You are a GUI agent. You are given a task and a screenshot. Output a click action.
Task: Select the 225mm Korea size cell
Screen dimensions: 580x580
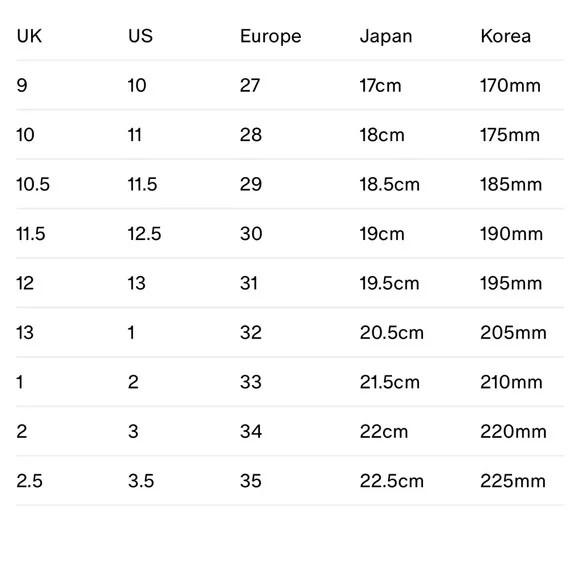pyautogui.click(x=513, y=481)
